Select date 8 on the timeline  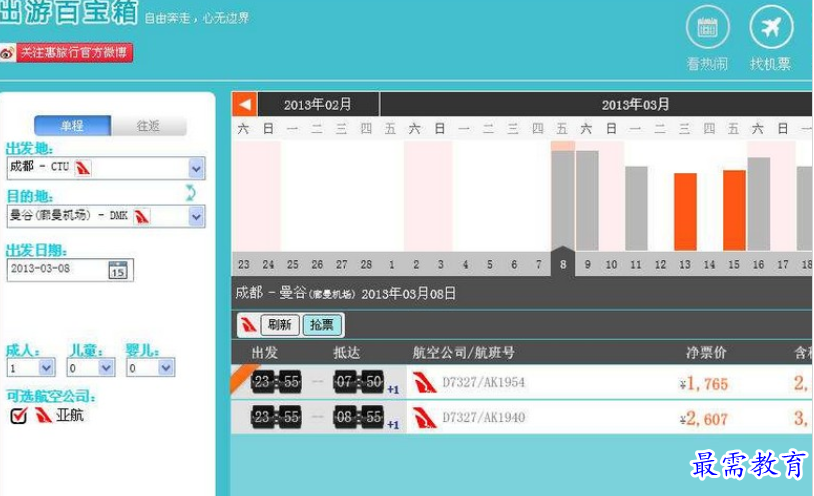tap(563, 264)
